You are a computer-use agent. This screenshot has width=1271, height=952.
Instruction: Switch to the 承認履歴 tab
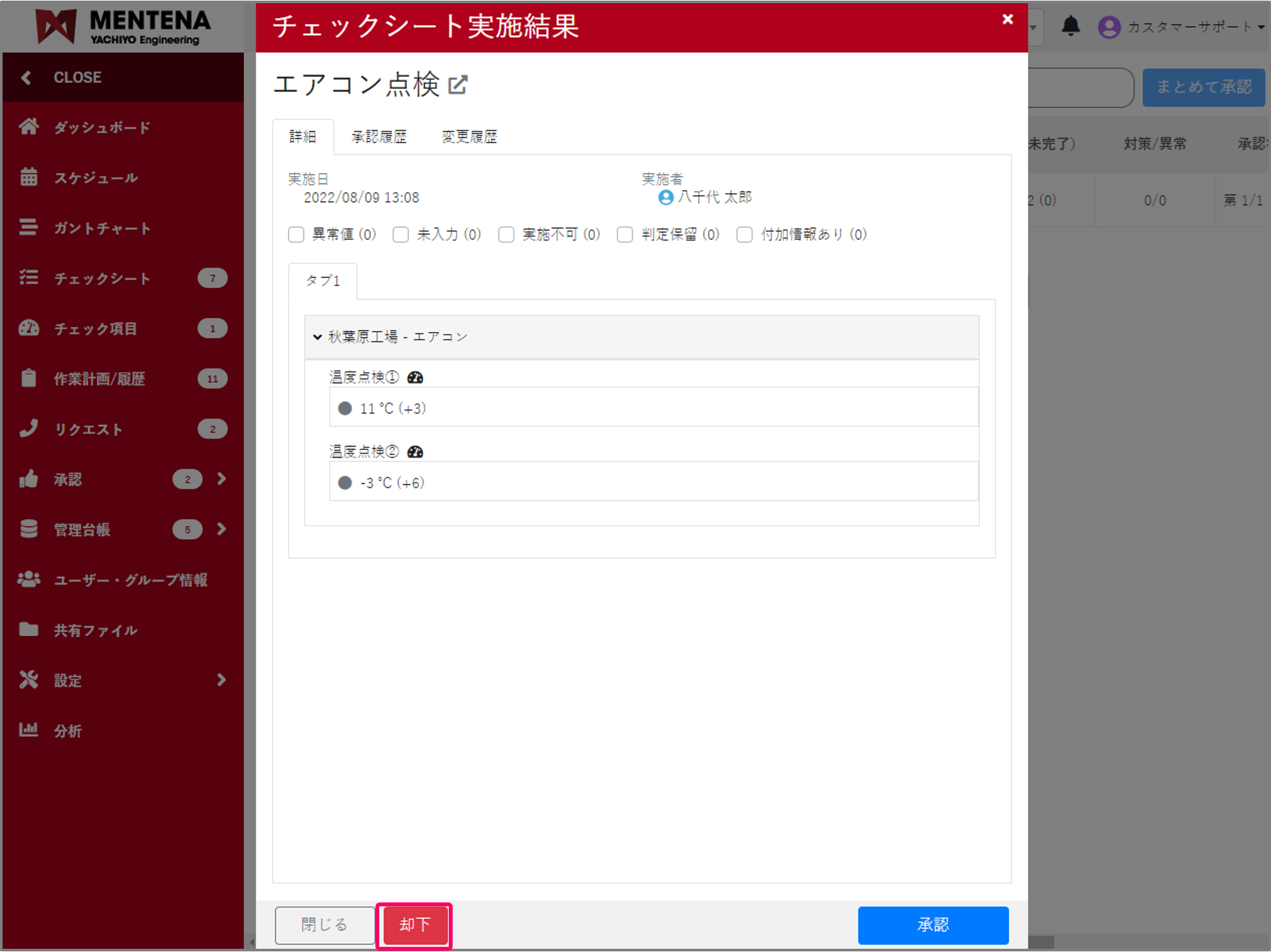pyautogui.click(x=379, y=137)
